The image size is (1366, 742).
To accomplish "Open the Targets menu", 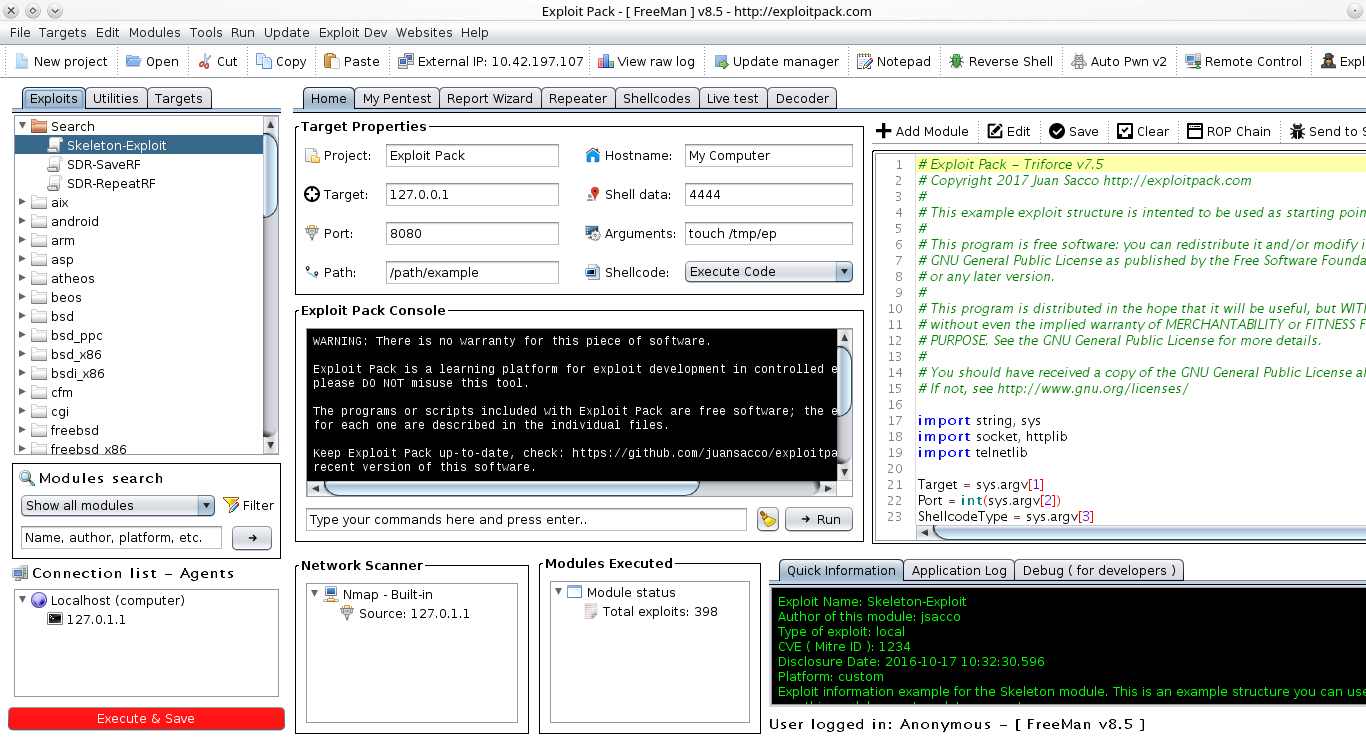I will point(62,32).
